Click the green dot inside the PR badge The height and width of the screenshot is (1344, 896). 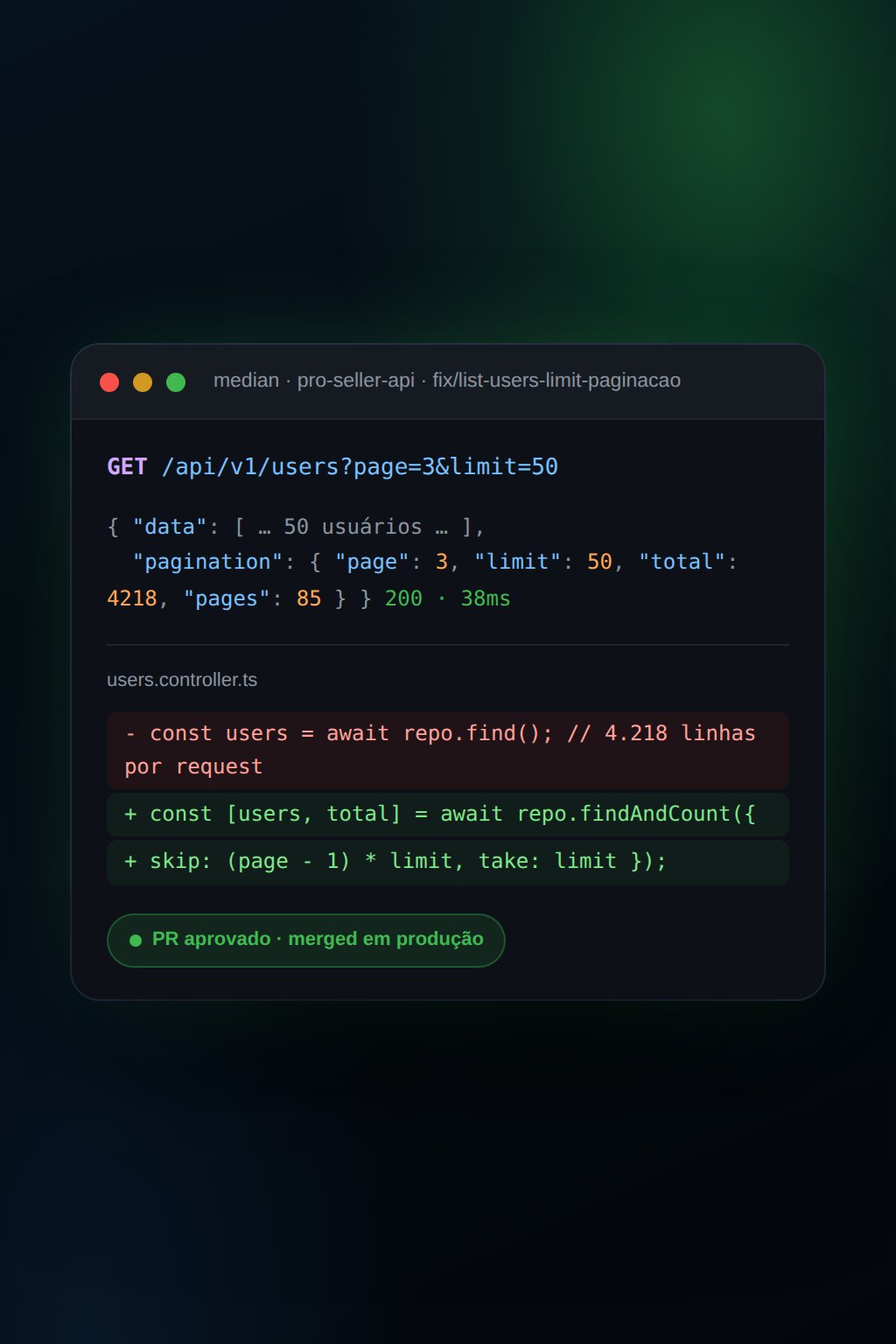point(136,941)
